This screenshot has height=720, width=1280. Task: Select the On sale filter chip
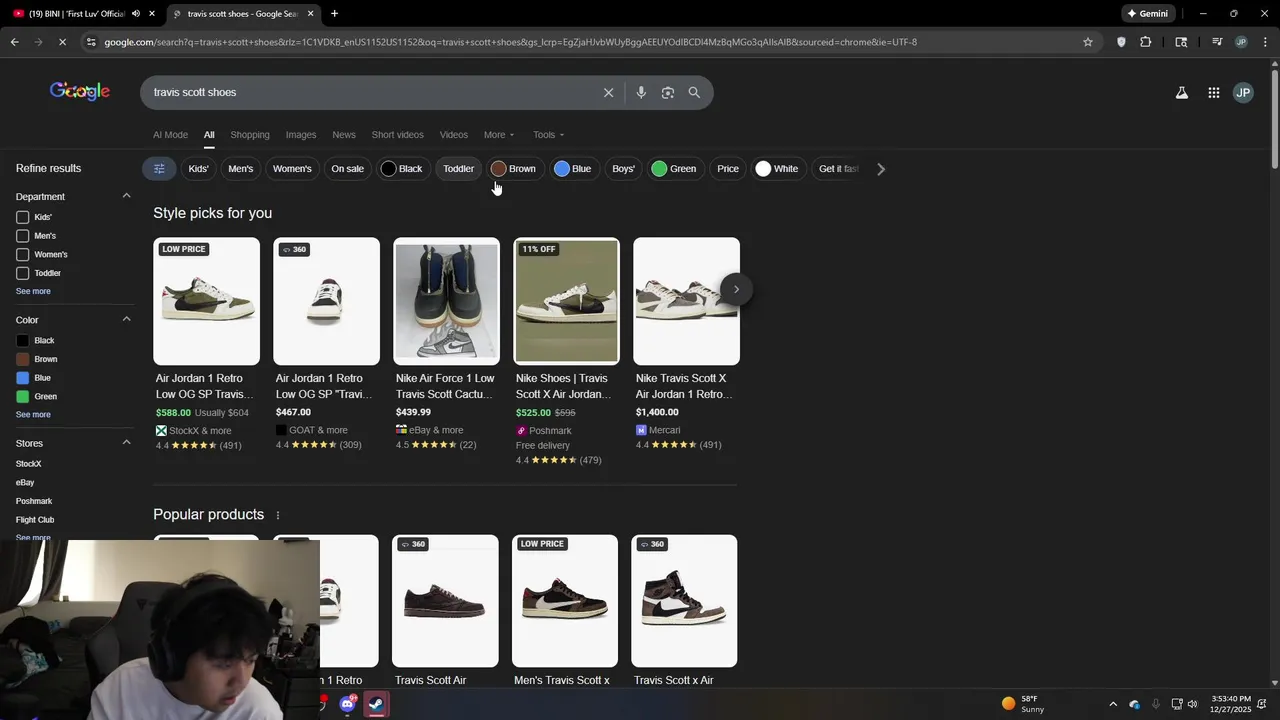coord(348,168)
